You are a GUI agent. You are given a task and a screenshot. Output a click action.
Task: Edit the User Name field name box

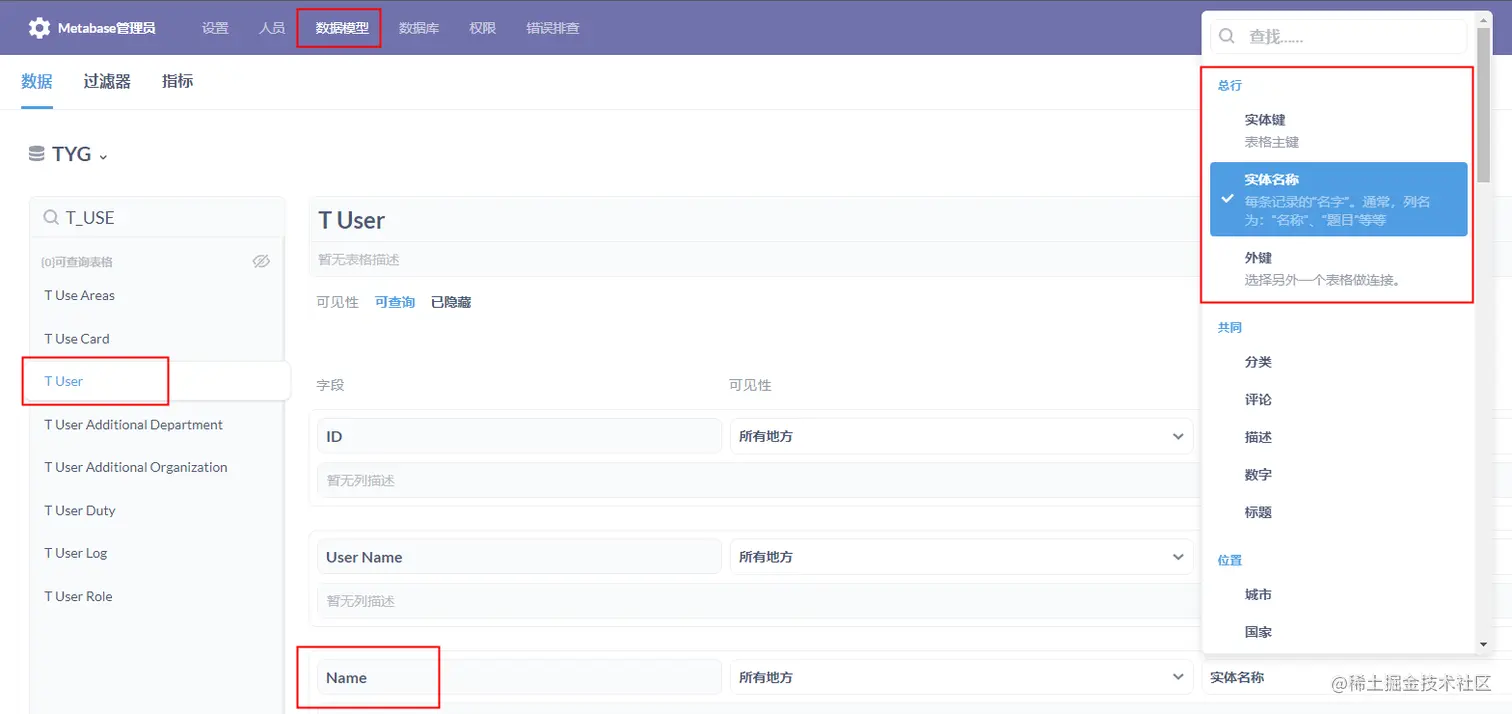click(x=519, y=557)
